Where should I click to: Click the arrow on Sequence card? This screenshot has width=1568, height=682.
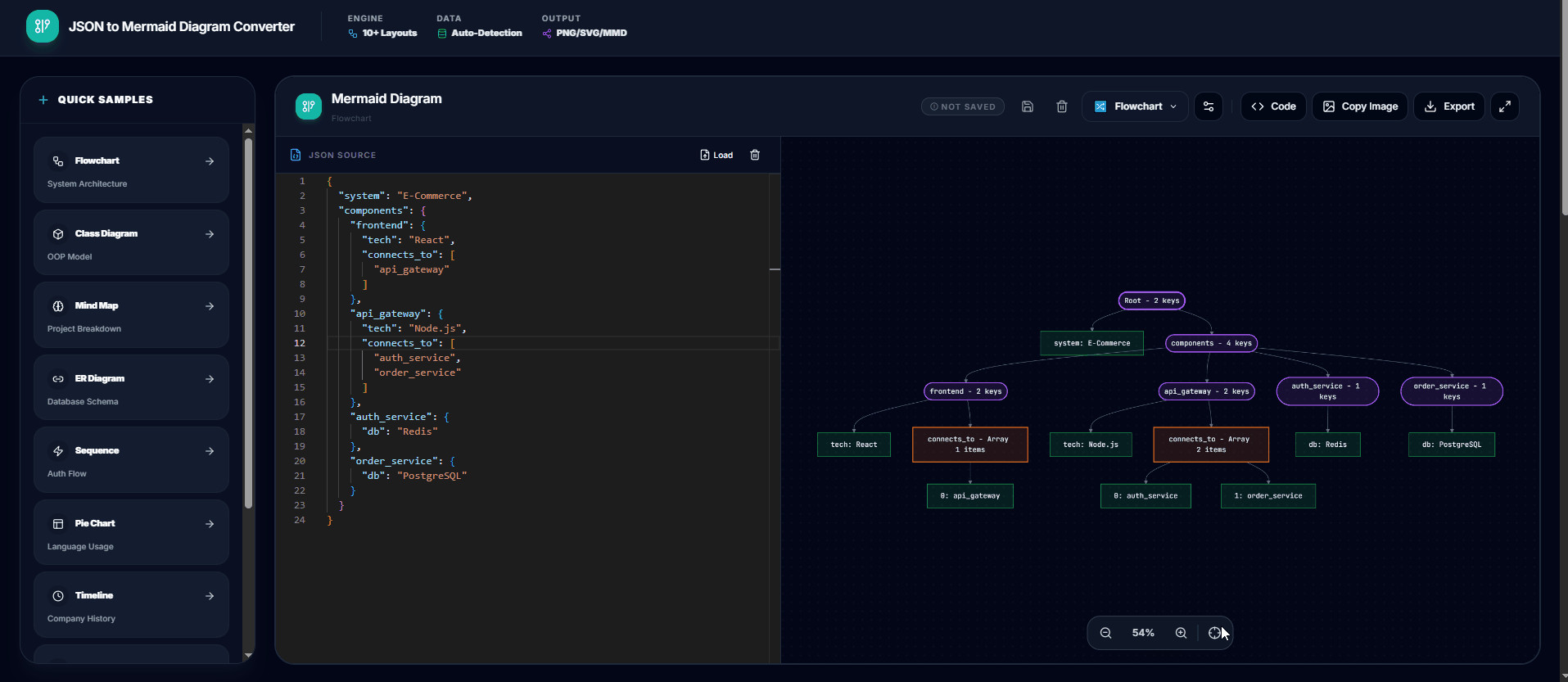click(210, 451)
